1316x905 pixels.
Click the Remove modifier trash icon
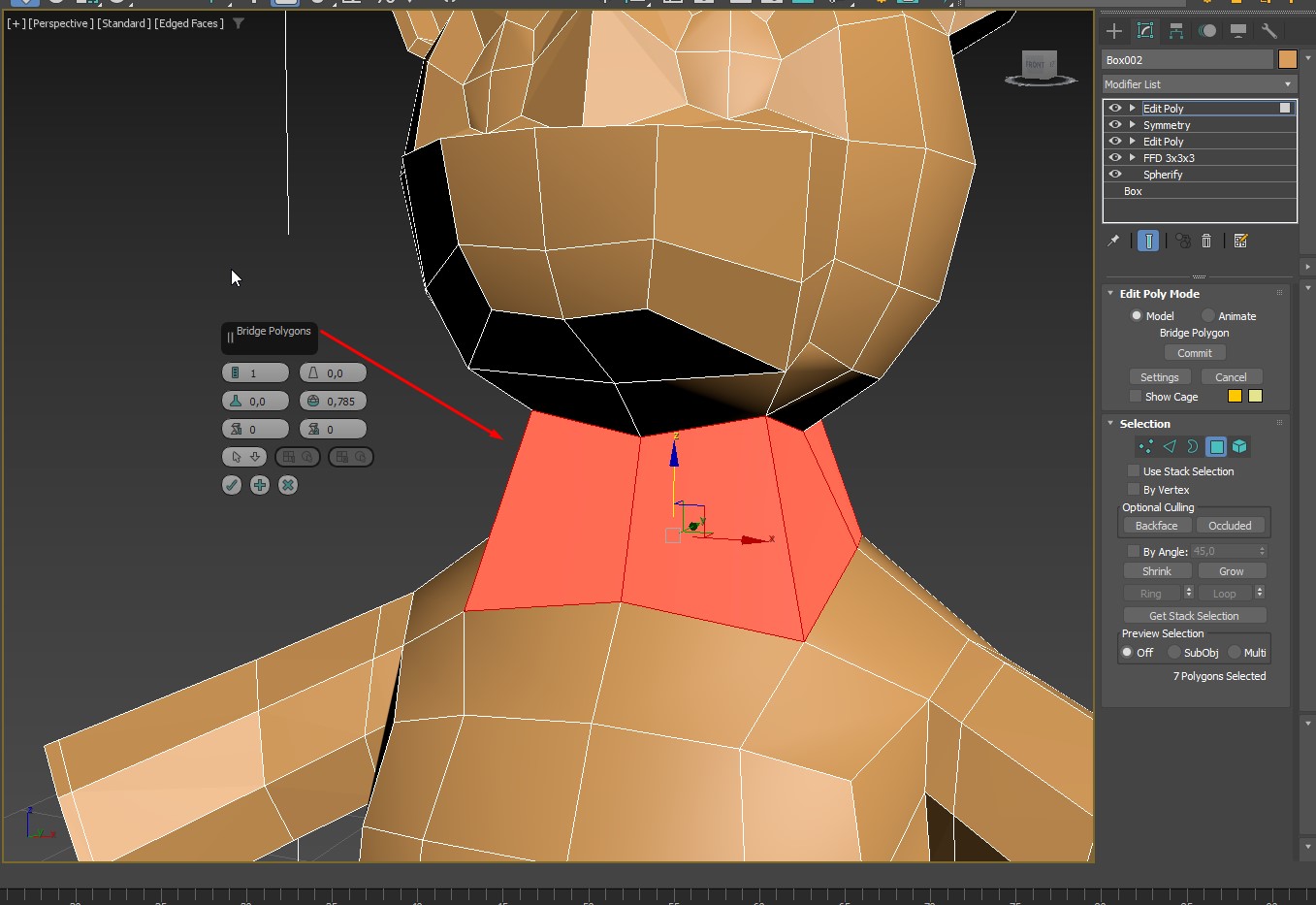click(1206, 241)
